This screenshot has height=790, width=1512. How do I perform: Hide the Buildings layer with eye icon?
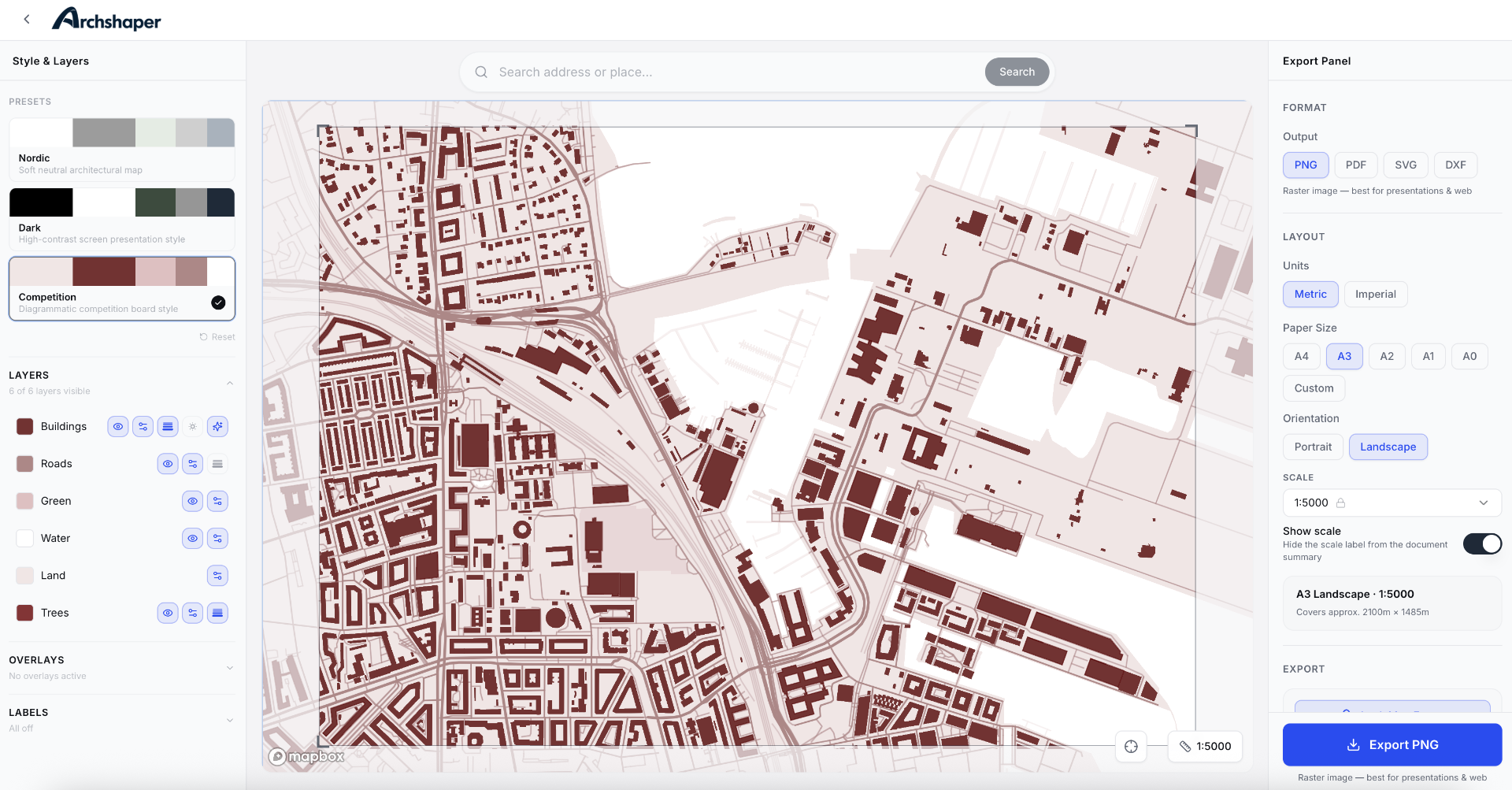click(118, 427)
